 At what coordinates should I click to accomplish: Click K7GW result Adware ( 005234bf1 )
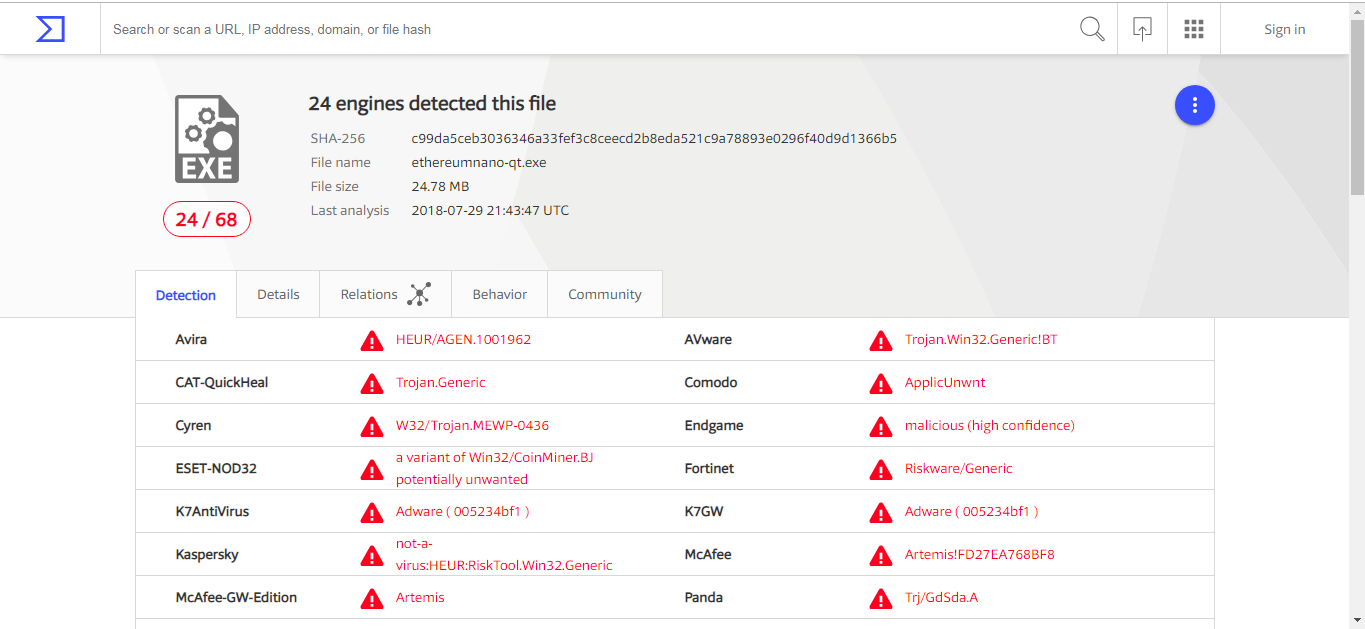click(972, 511)
